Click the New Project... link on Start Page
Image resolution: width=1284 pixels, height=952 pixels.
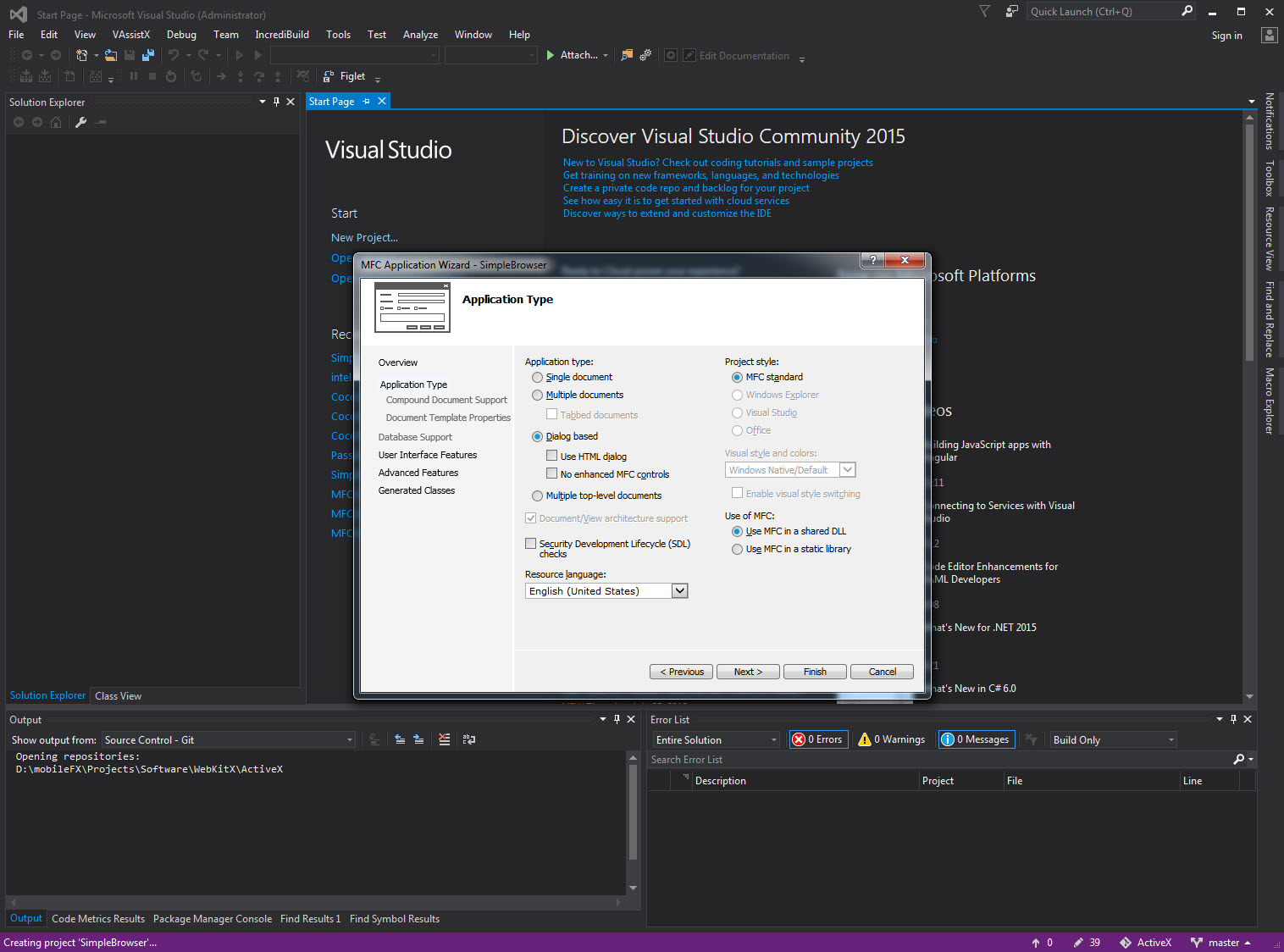[364, 238]
